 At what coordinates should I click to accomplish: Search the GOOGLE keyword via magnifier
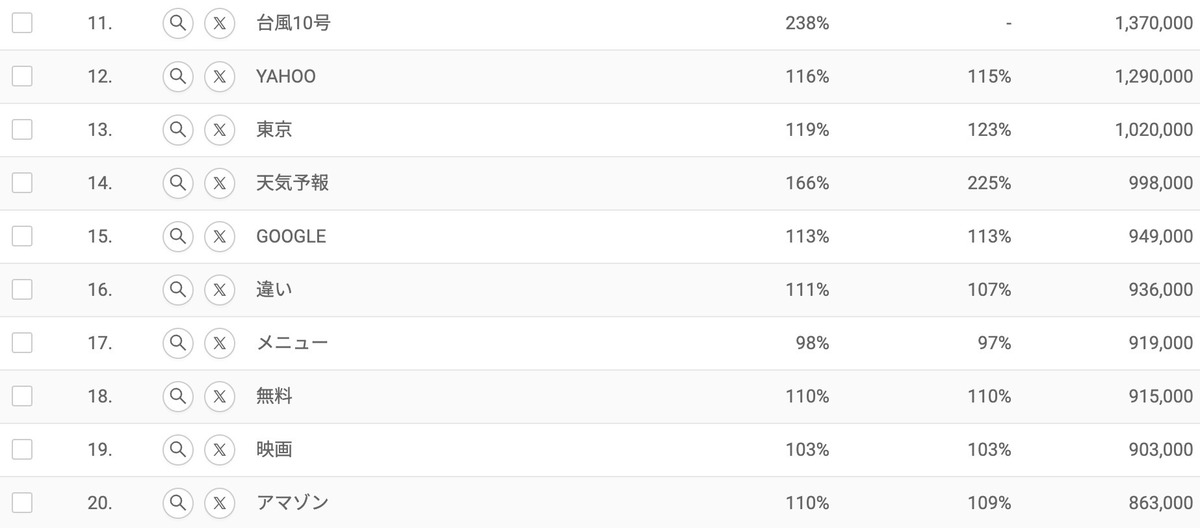(178, 236)
